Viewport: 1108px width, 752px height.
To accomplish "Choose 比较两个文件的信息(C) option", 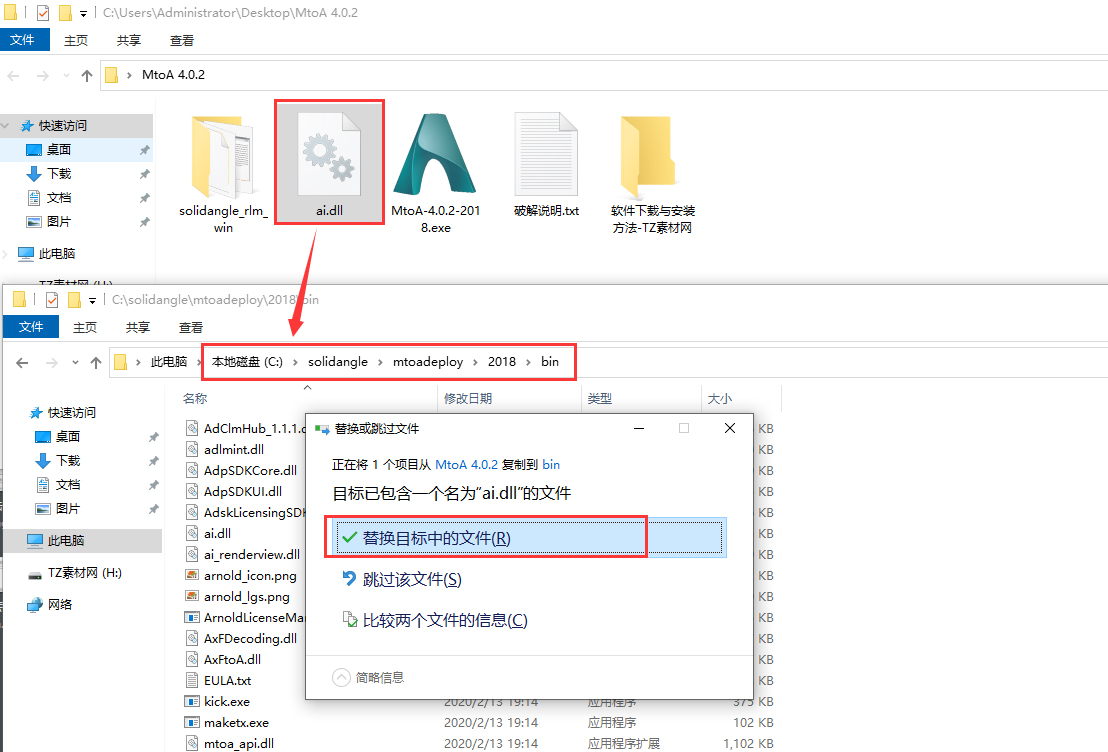I will 435,621.
